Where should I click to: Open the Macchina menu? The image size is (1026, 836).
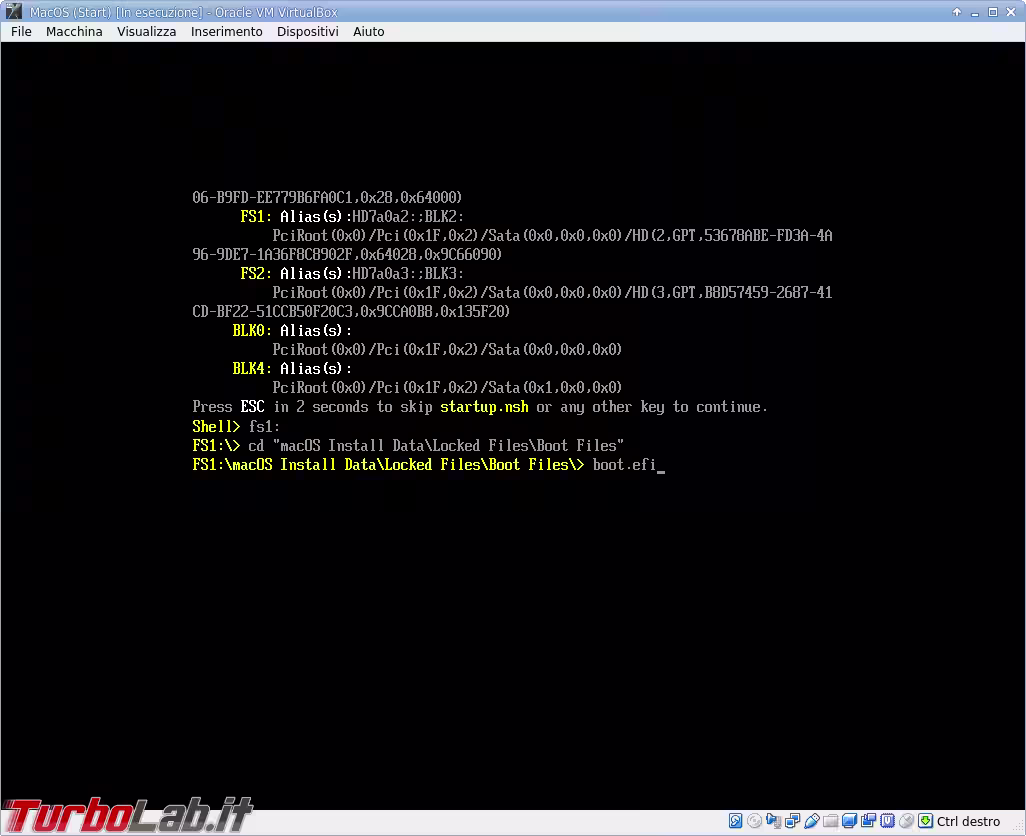pos(74,31)
